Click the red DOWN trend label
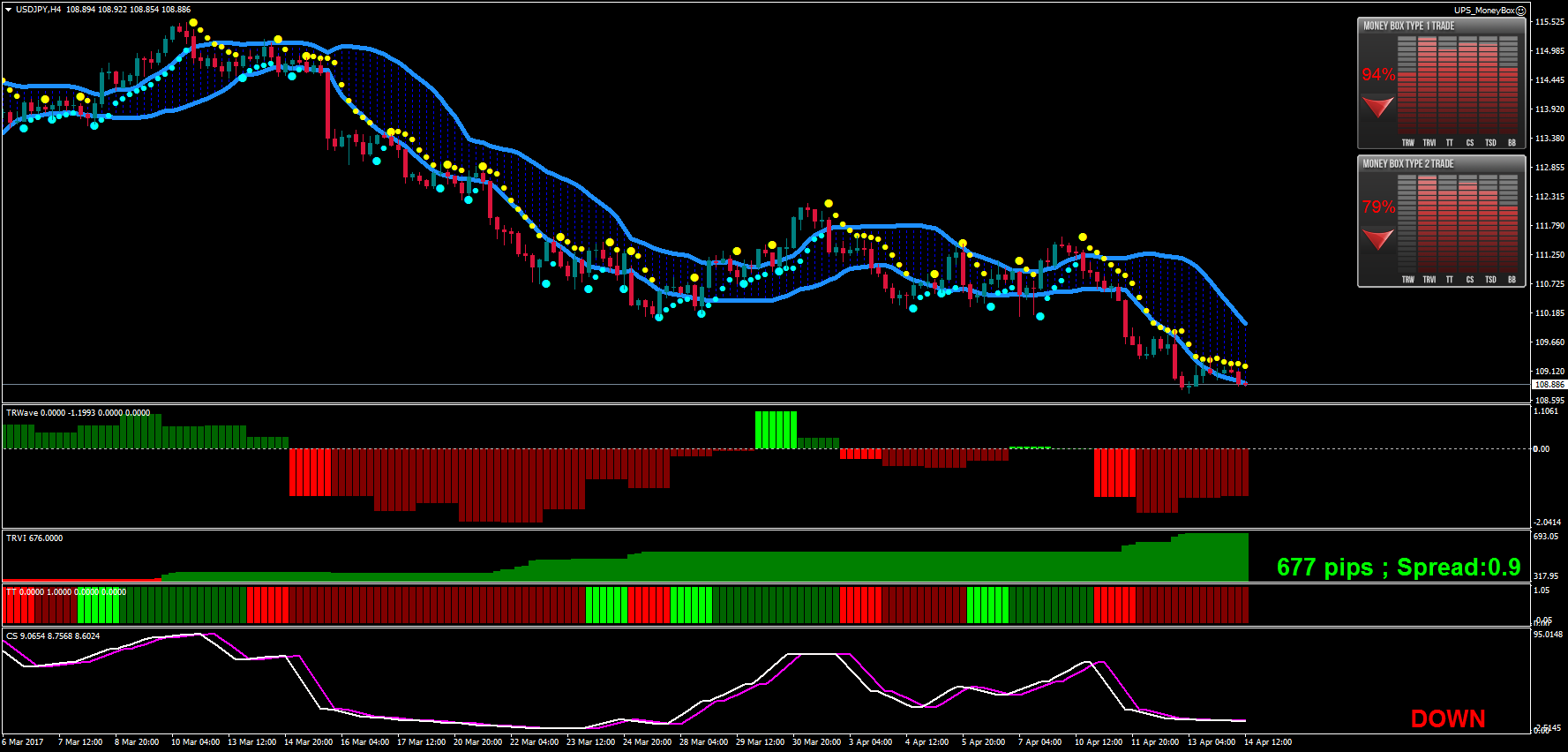Viewport: 1568px width, 752px height. pos(1447,719)
